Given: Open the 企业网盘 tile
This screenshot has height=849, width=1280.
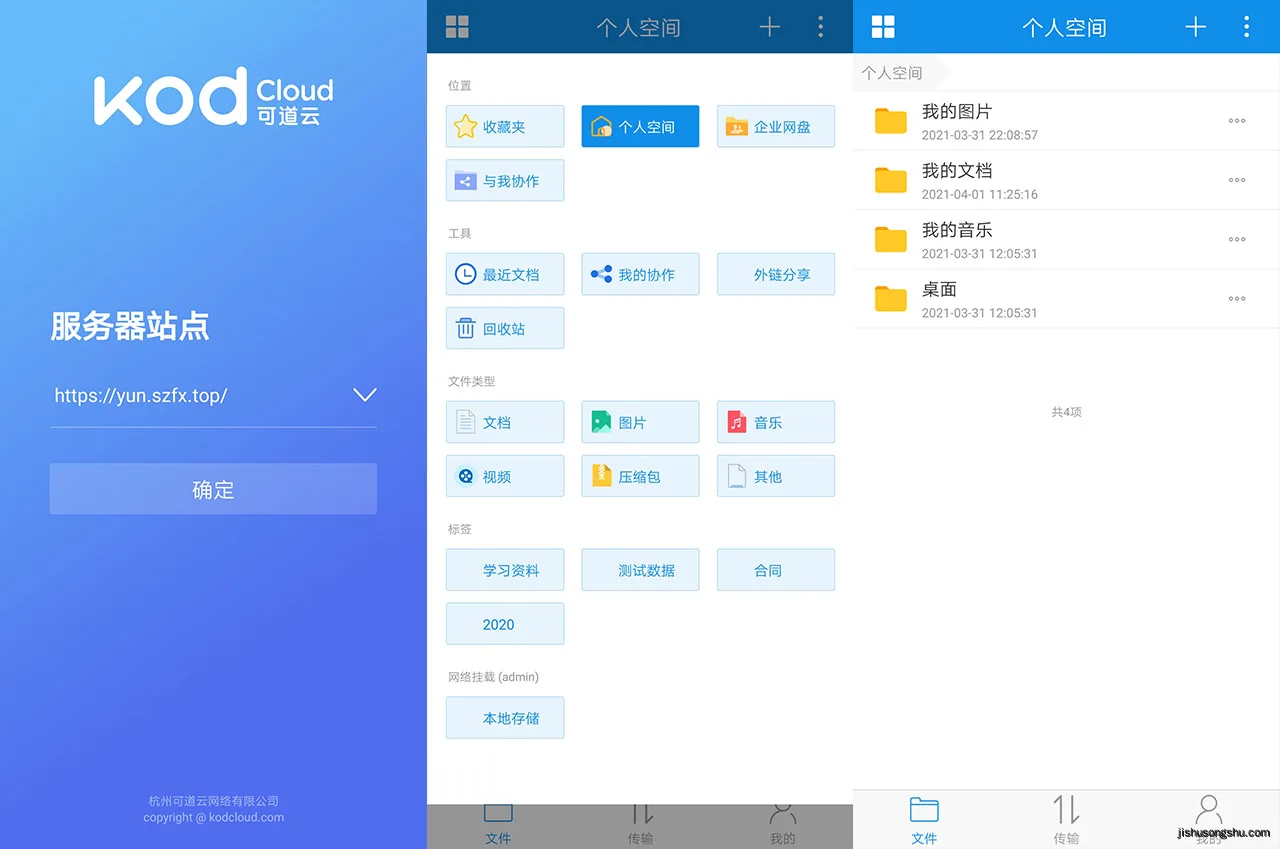Looking at the screenshot, I should pyautogui.click(x=776, y=127).
